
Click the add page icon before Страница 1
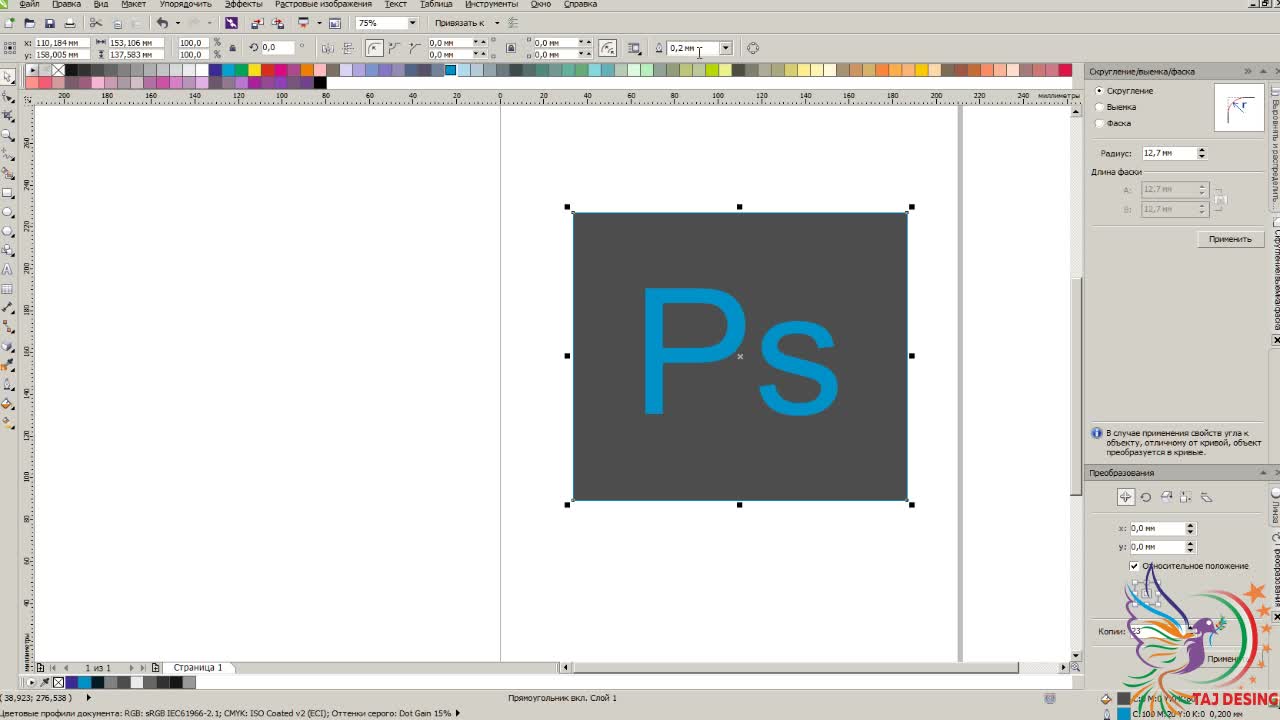(156, 667)
